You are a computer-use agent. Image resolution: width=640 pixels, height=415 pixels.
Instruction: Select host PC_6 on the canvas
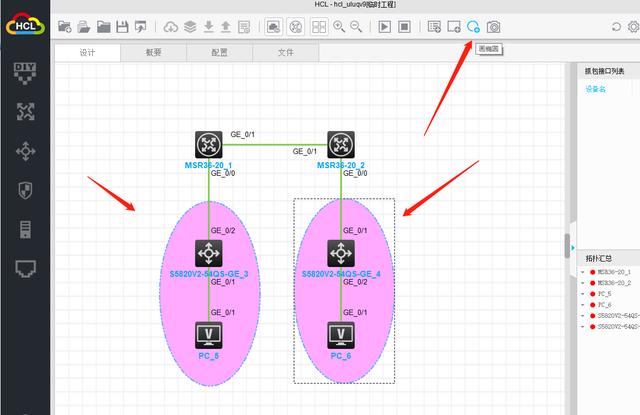click(341, 335)
